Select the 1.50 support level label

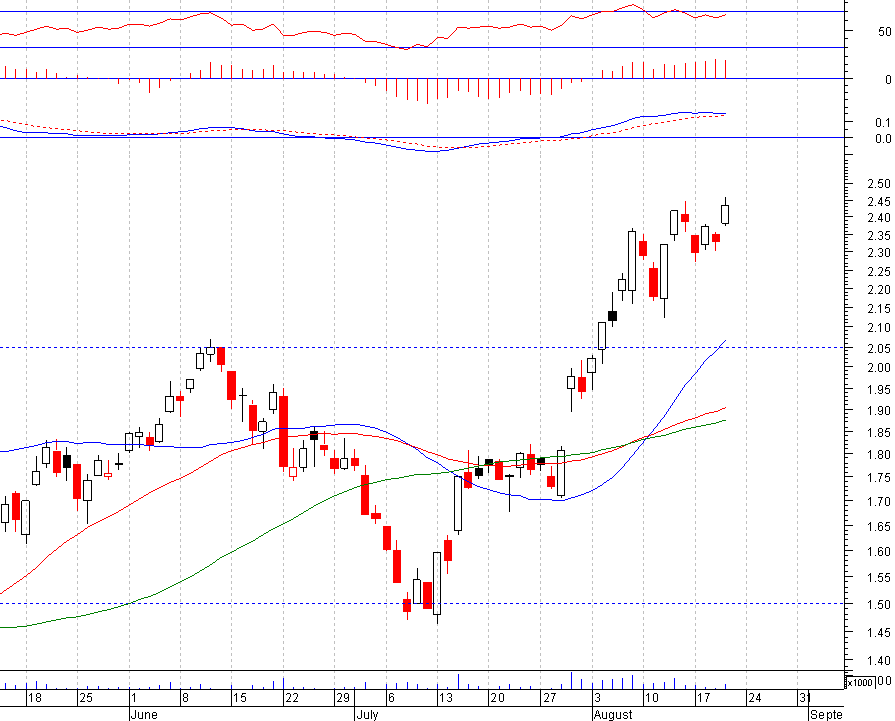tap(878, 605)
